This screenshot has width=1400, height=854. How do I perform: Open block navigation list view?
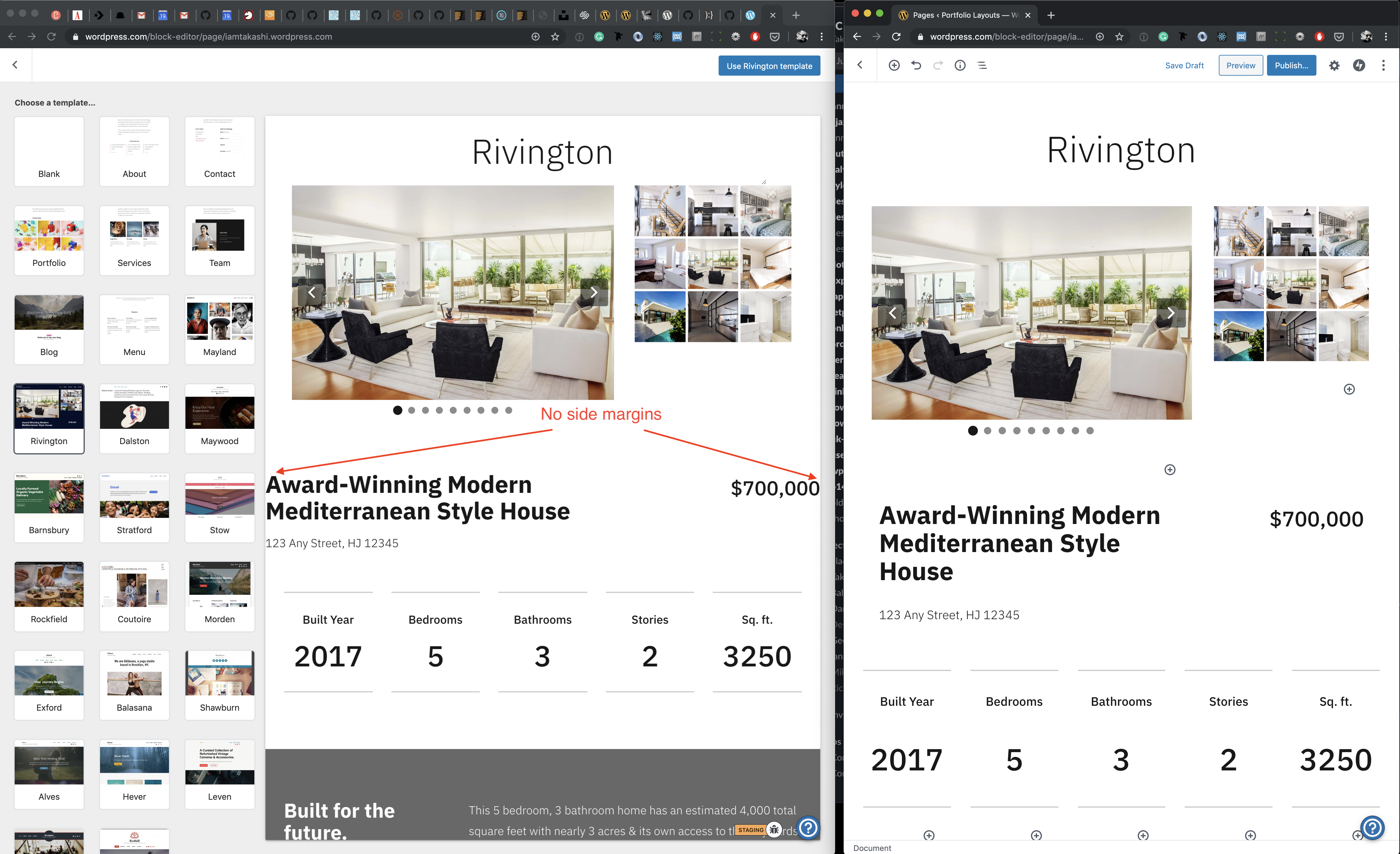coord(982,65)
